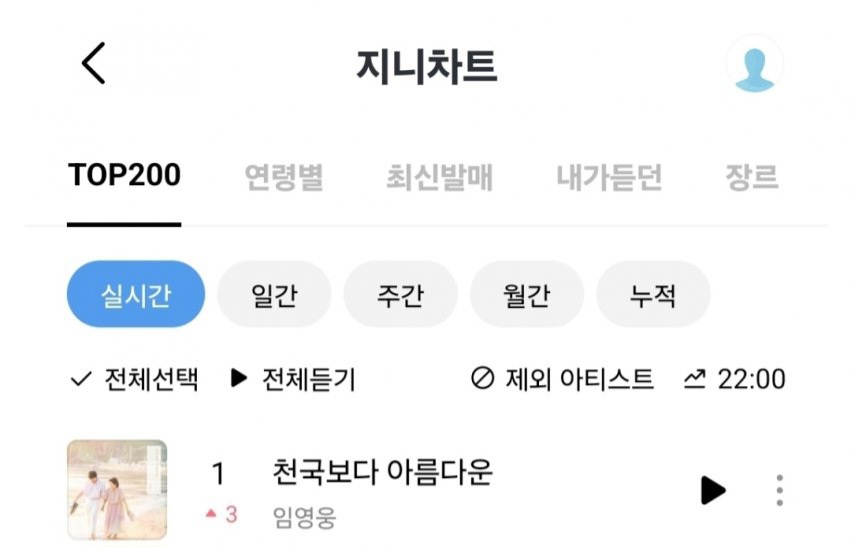850x547 pixels.
Task: Switch to the TOP200 tab
Action: pos(124,176)
